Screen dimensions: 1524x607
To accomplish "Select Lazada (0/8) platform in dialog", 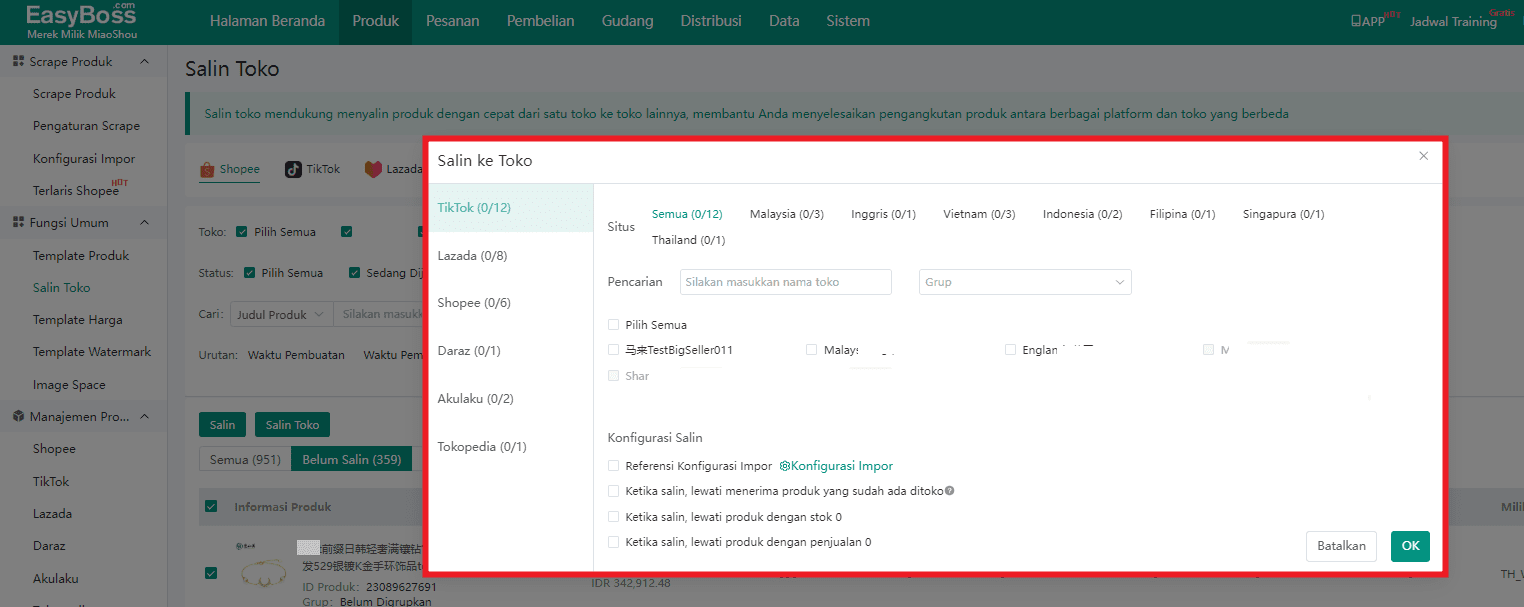I will pos(511,256).
